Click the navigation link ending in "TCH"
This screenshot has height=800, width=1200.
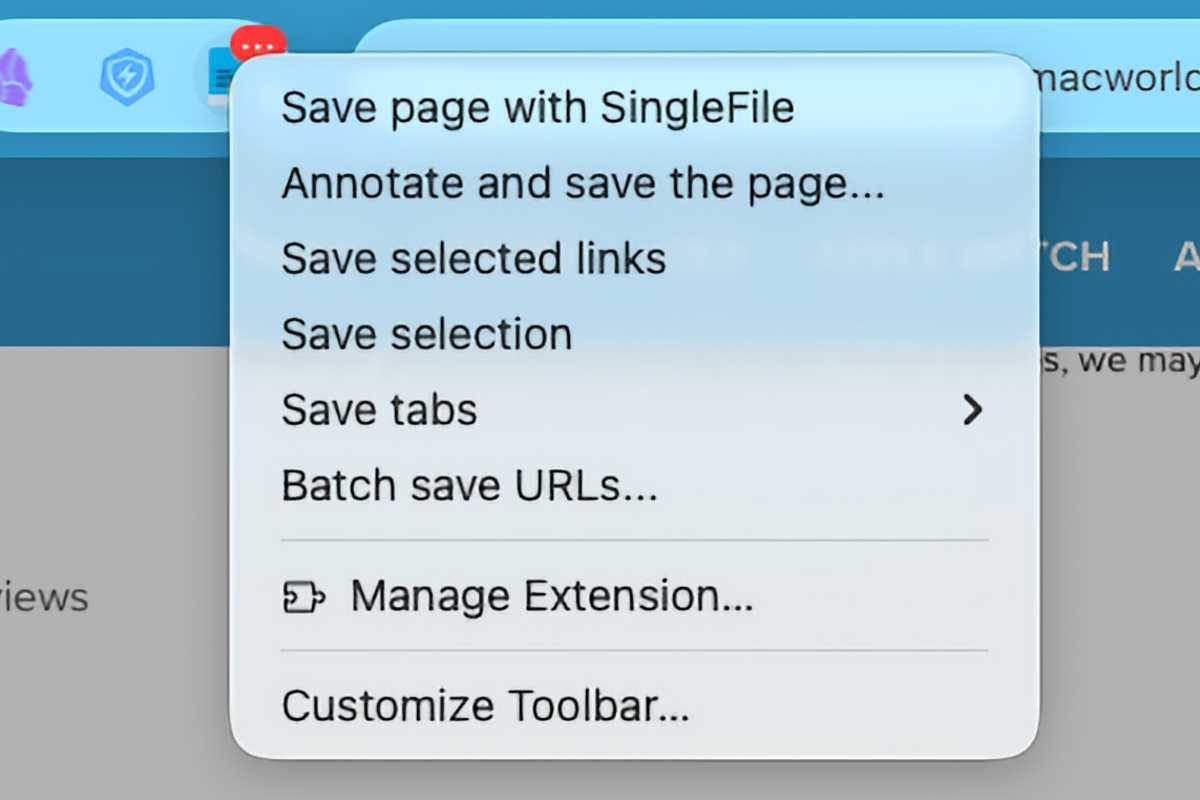(1075, 257)
